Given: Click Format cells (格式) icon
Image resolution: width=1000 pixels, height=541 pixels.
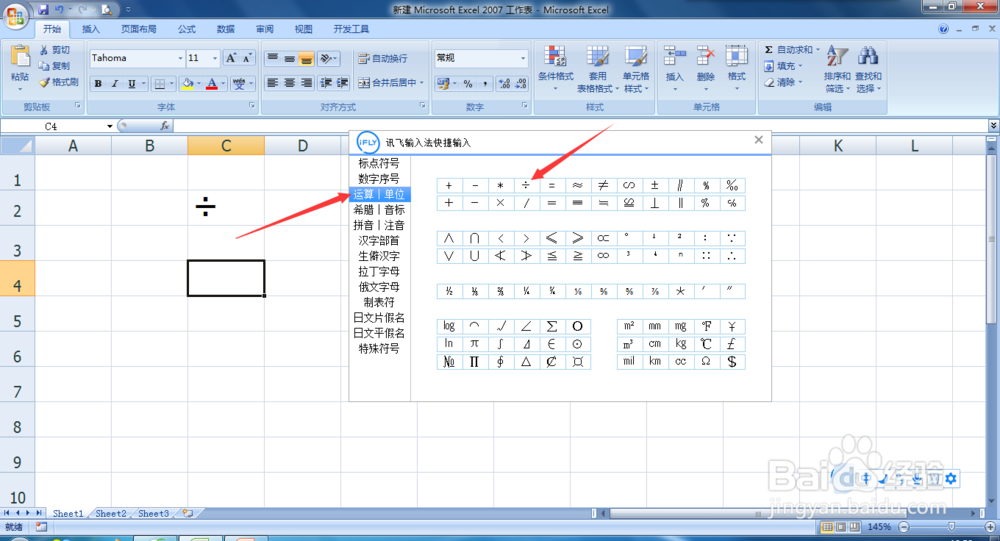Looking at the screenshot, I should (737, 56).
